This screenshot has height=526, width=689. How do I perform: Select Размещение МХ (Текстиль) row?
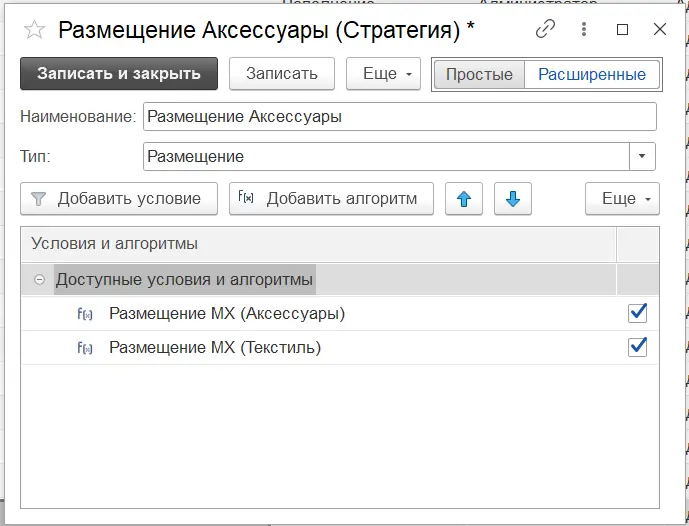coord(340,348)
